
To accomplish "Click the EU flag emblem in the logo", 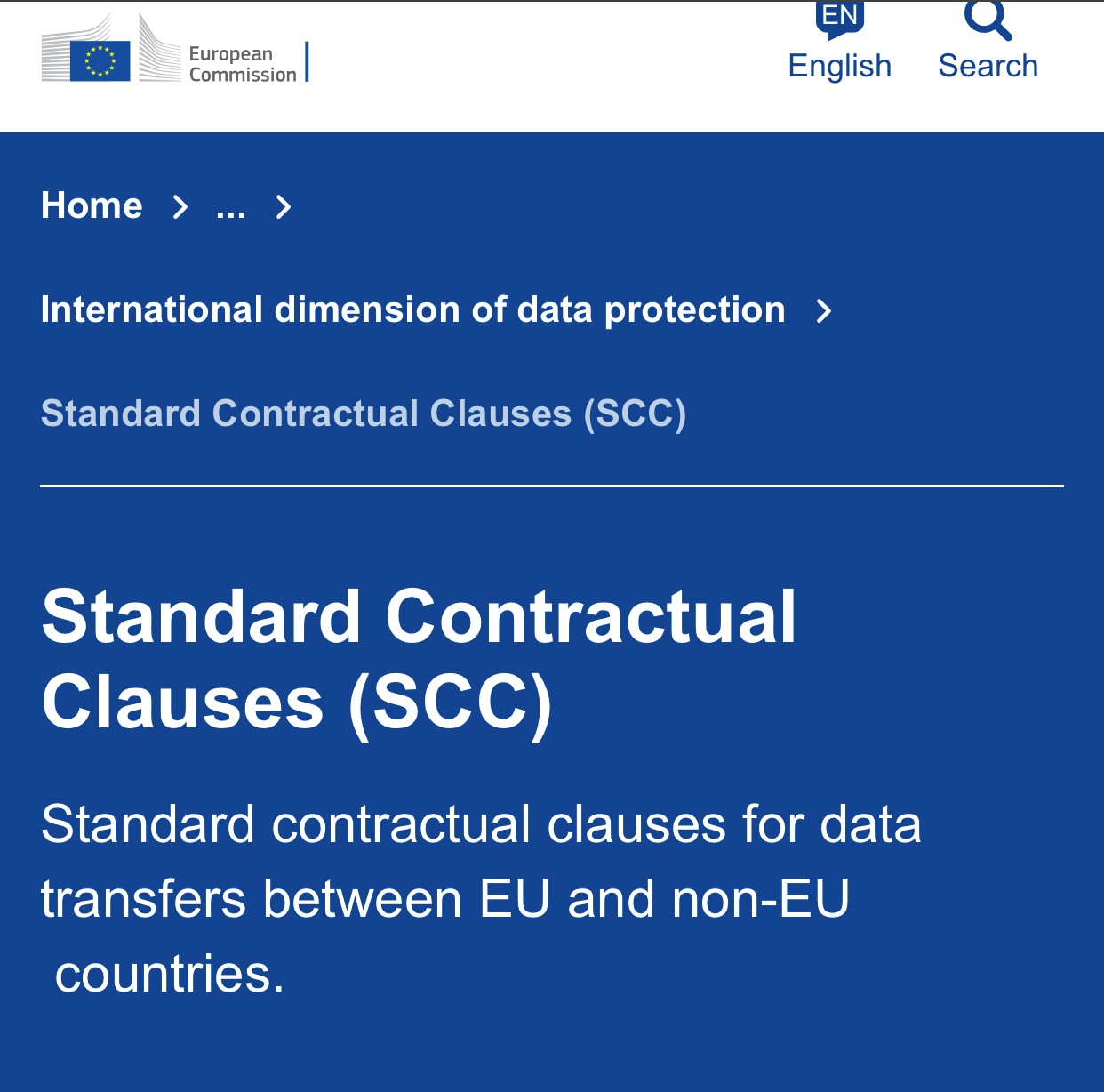I will pyautogui.click(x=100, y=61).
